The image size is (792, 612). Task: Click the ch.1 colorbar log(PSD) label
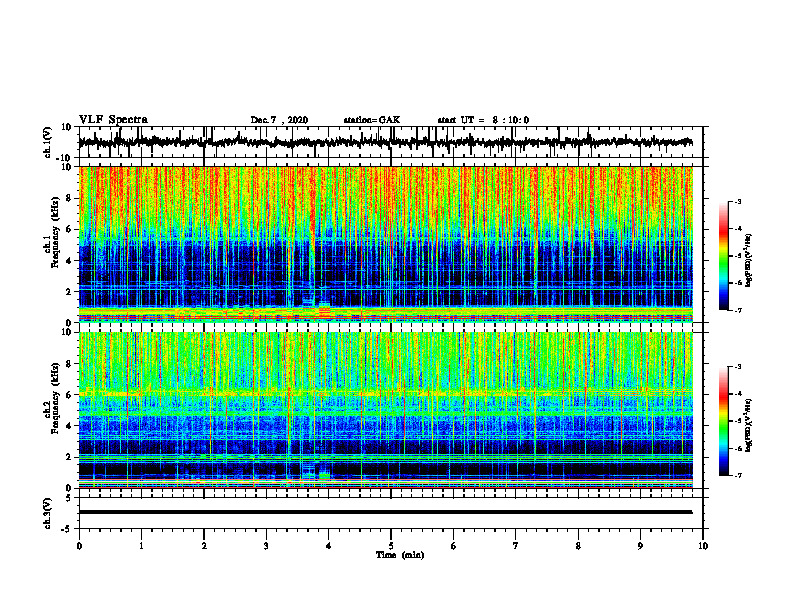coord(749,261)
